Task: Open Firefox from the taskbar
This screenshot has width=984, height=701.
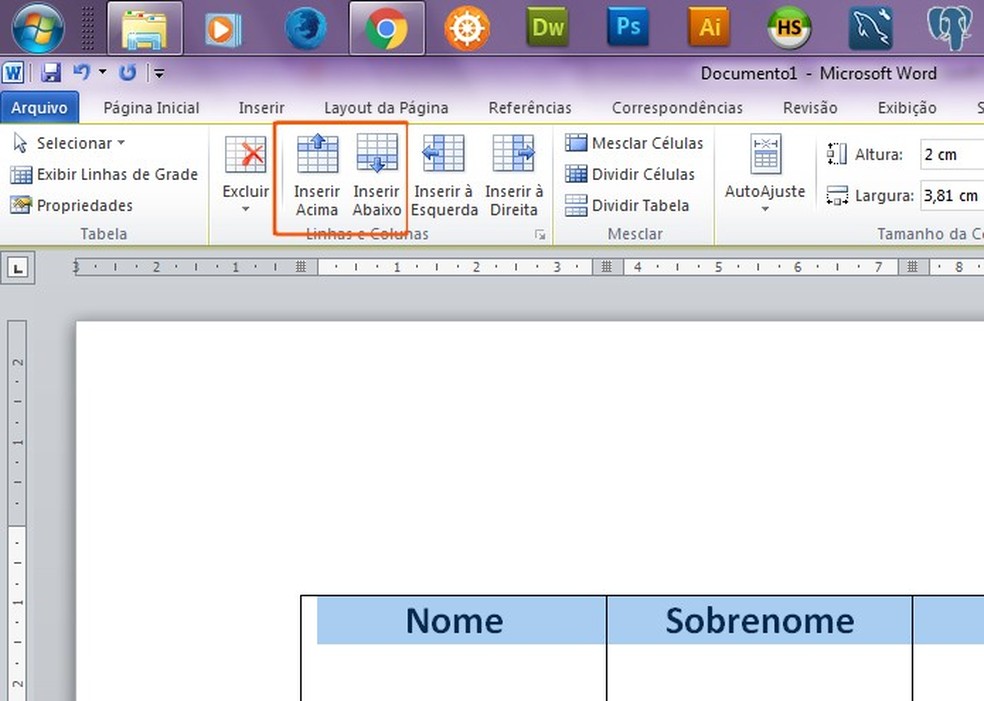Action: click(305, 28)
